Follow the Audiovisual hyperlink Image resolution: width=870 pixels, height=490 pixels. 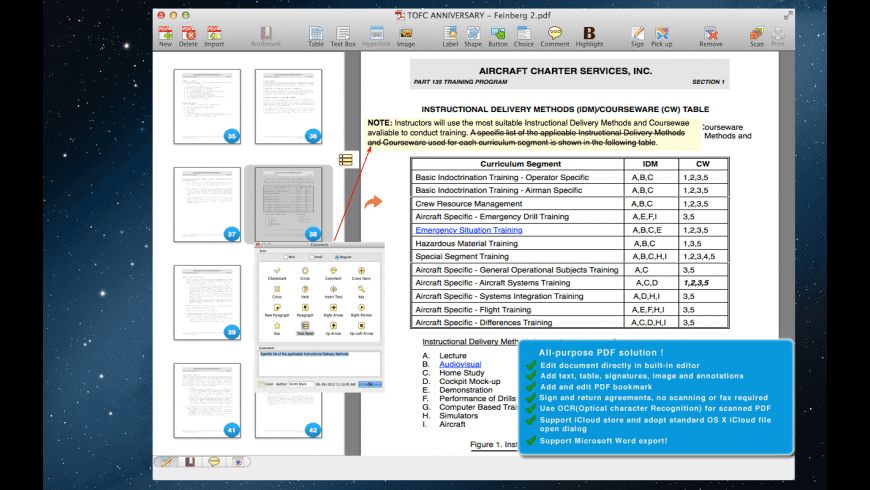click(x=460, y=365)
